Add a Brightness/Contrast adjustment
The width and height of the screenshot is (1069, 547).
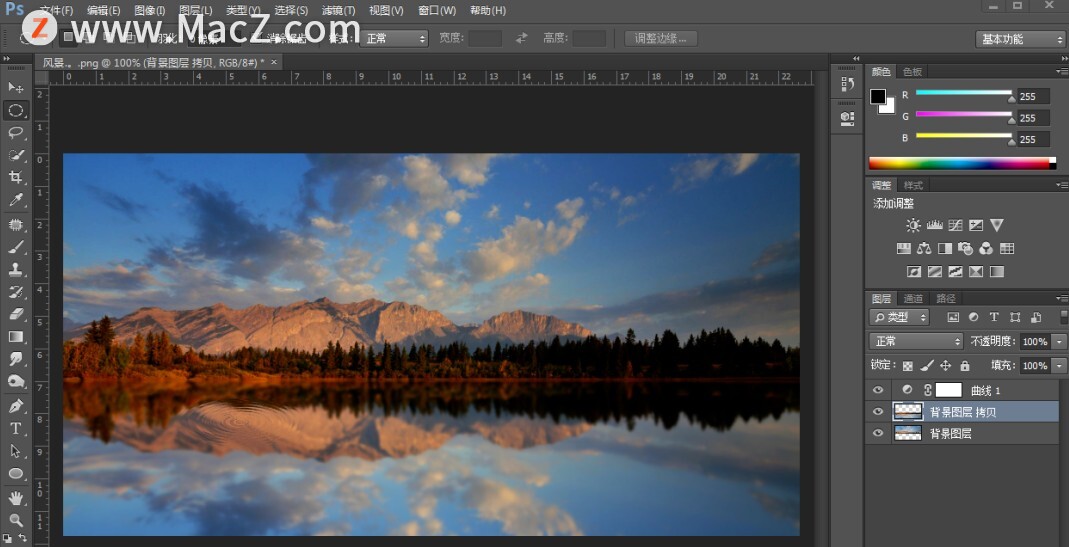coord(913,225)
